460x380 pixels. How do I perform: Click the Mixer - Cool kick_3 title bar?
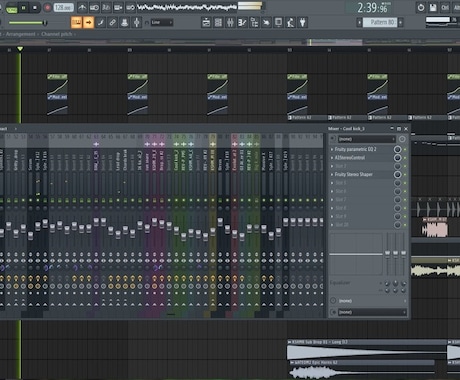(347, 129)
